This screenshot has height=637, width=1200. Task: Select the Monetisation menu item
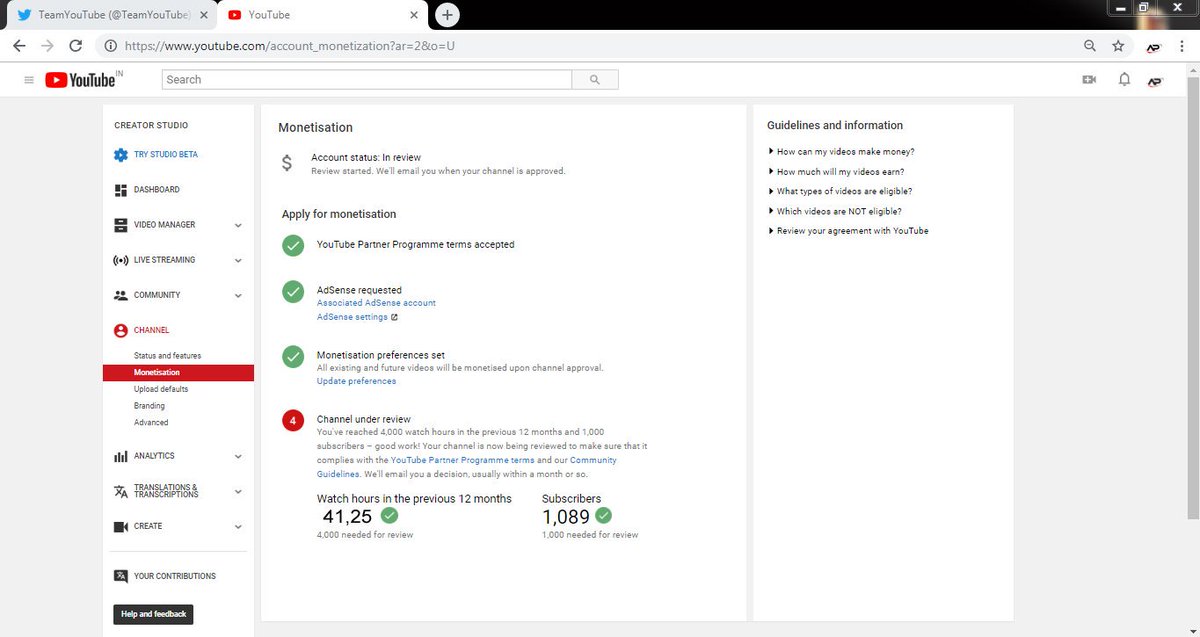click(178, 373)
